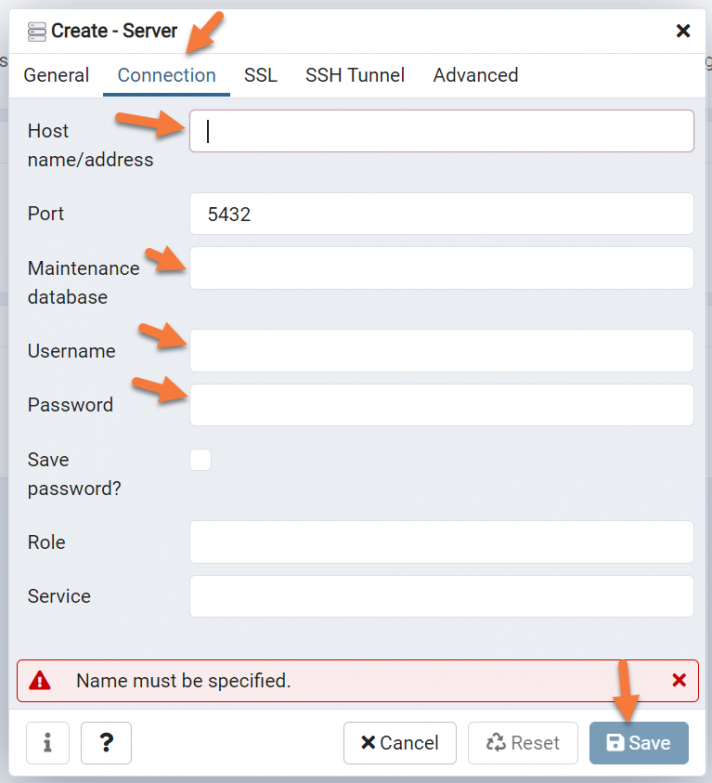This screenshot has width=712, height=783.
Task: Open help with the question mark button
Action: click(106, 743)
